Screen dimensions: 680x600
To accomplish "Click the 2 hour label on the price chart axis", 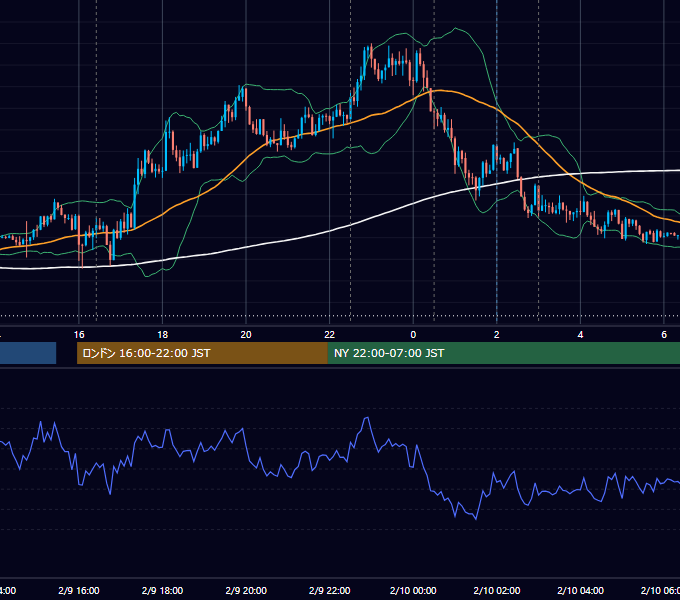I will click(x=497, y=335).
